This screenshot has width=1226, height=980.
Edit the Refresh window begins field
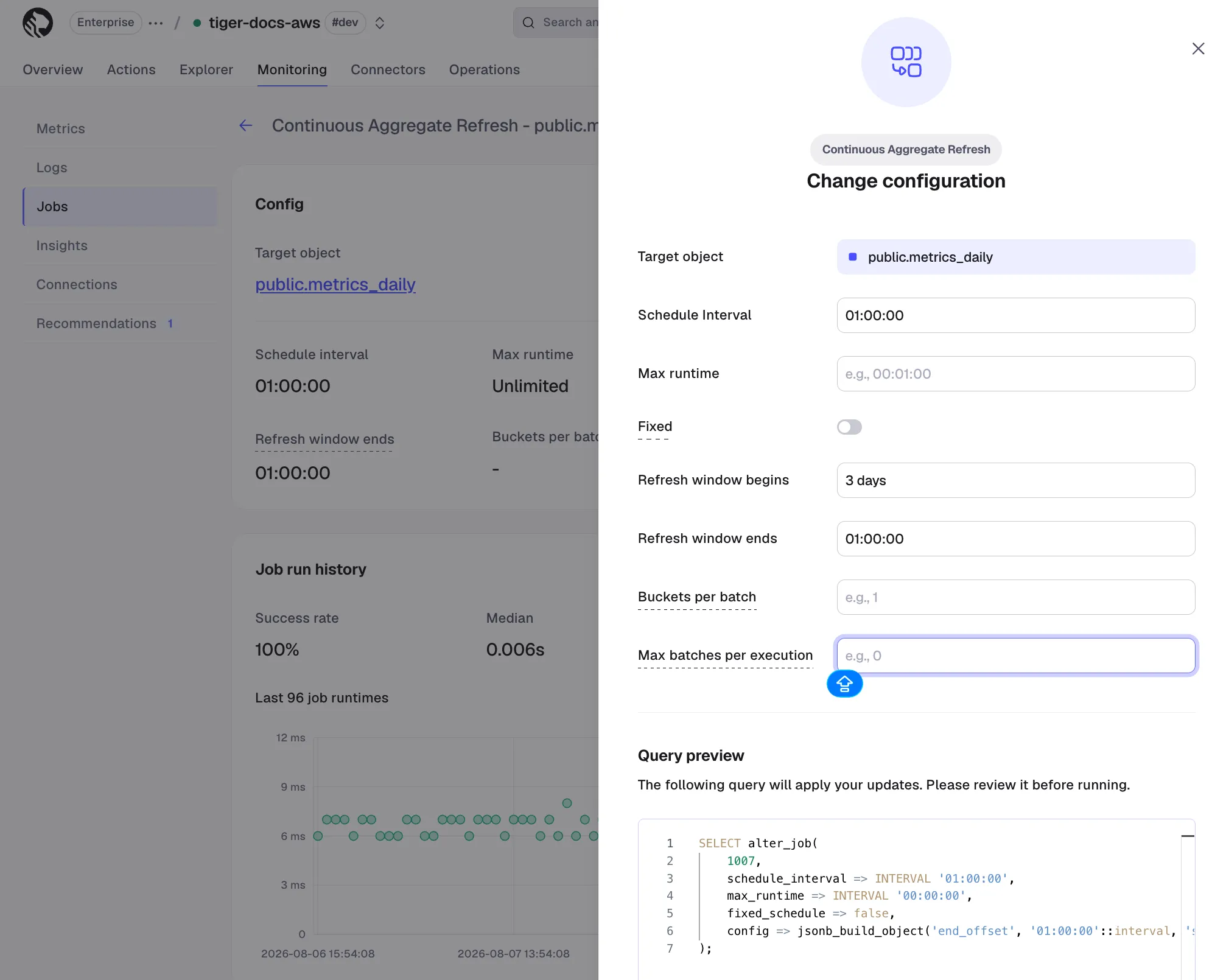(x=1016, y=480)
